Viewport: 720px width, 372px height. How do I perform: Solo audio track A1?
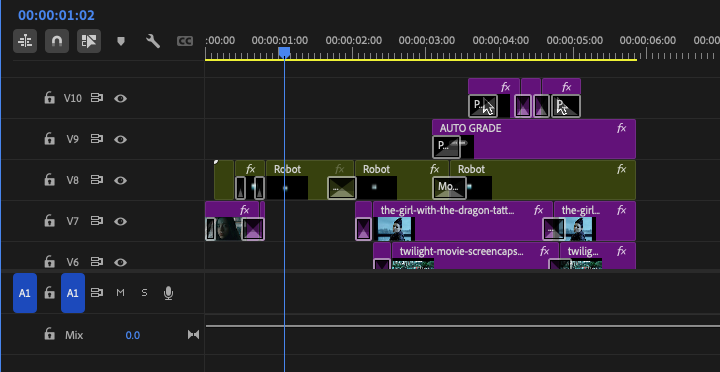[144, 293]
